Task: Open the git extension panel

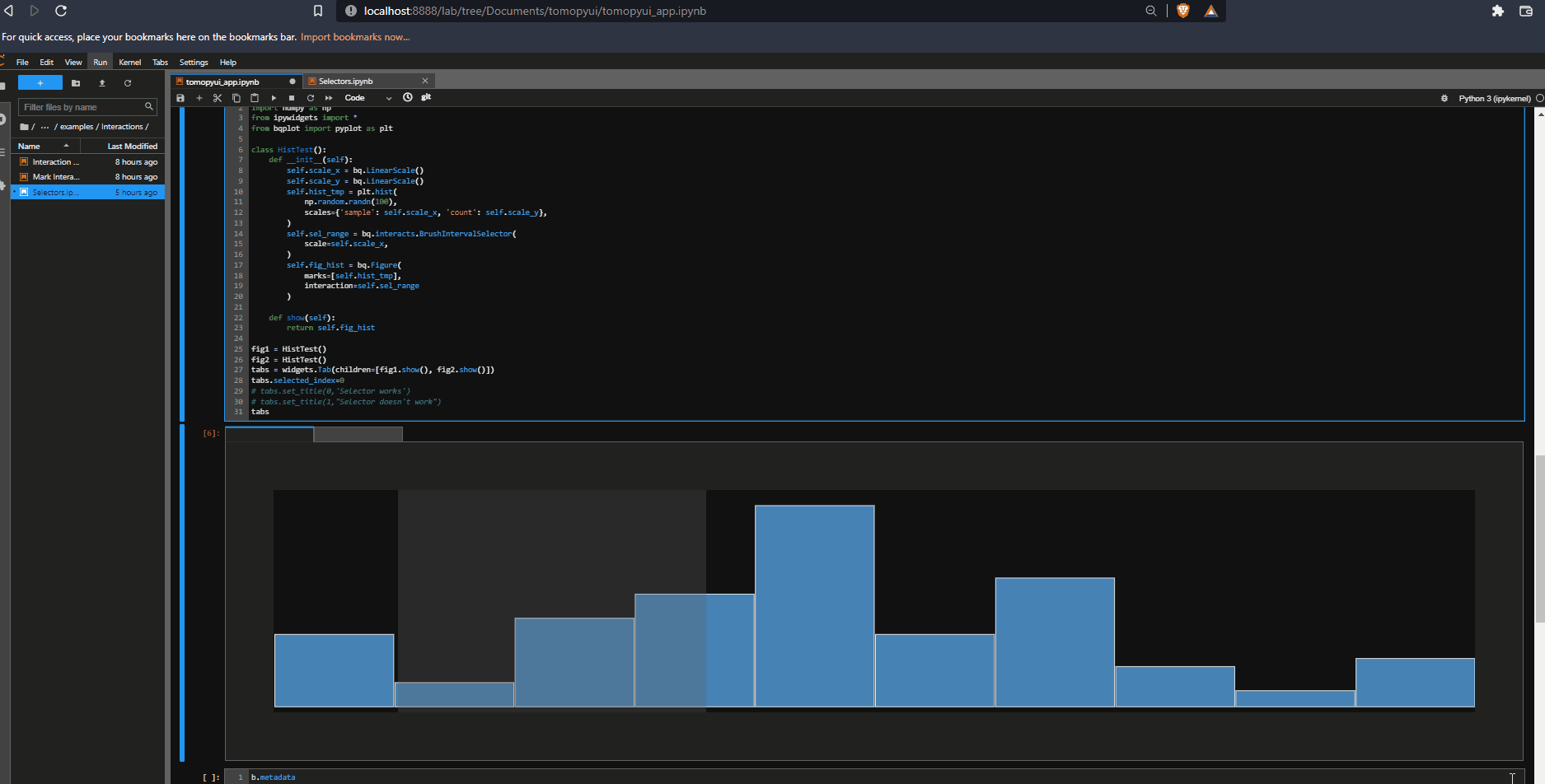Action: click(x=426, y=97)
